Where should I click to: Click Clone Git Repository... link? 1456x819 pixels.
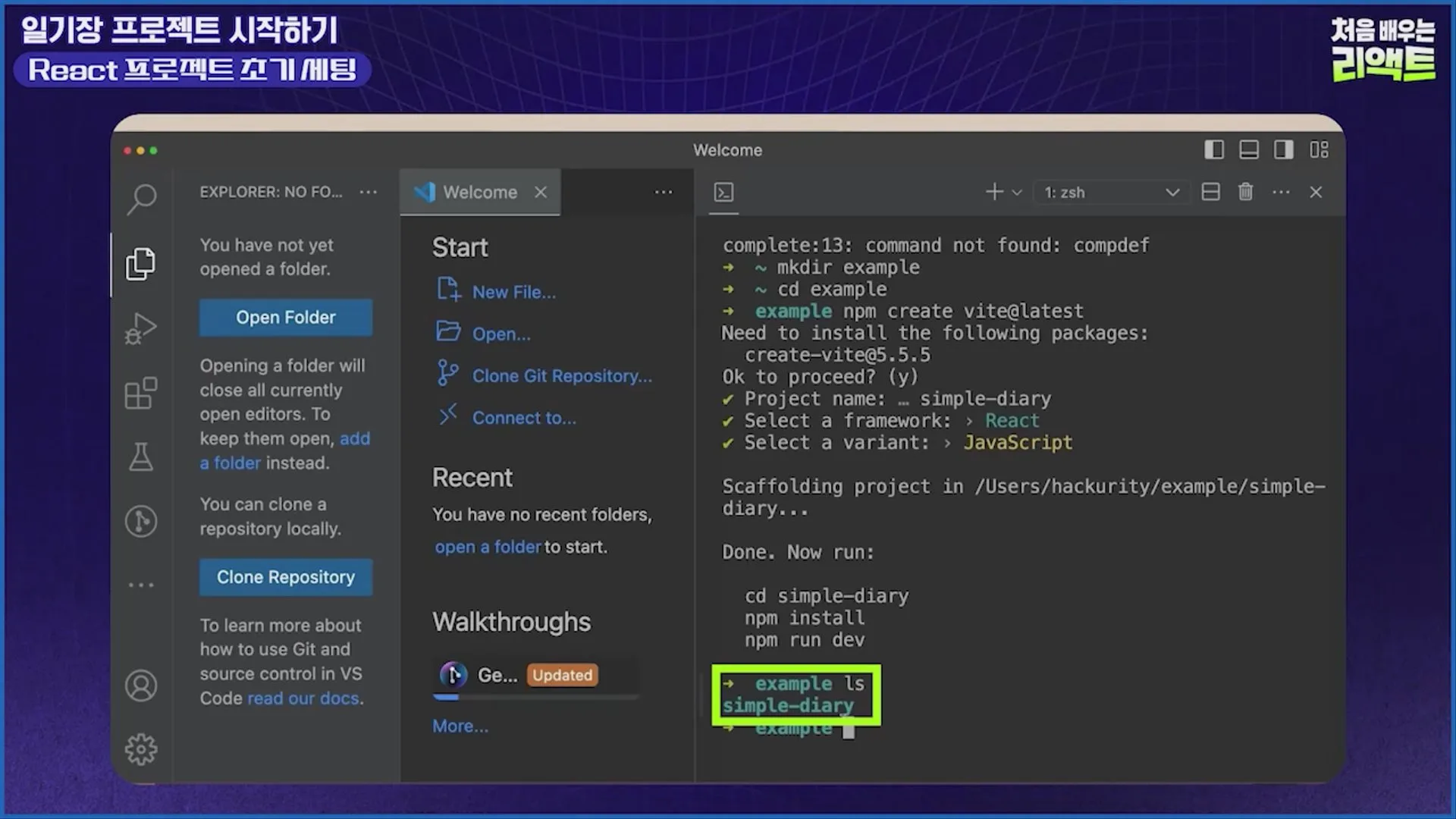(562, 376)
